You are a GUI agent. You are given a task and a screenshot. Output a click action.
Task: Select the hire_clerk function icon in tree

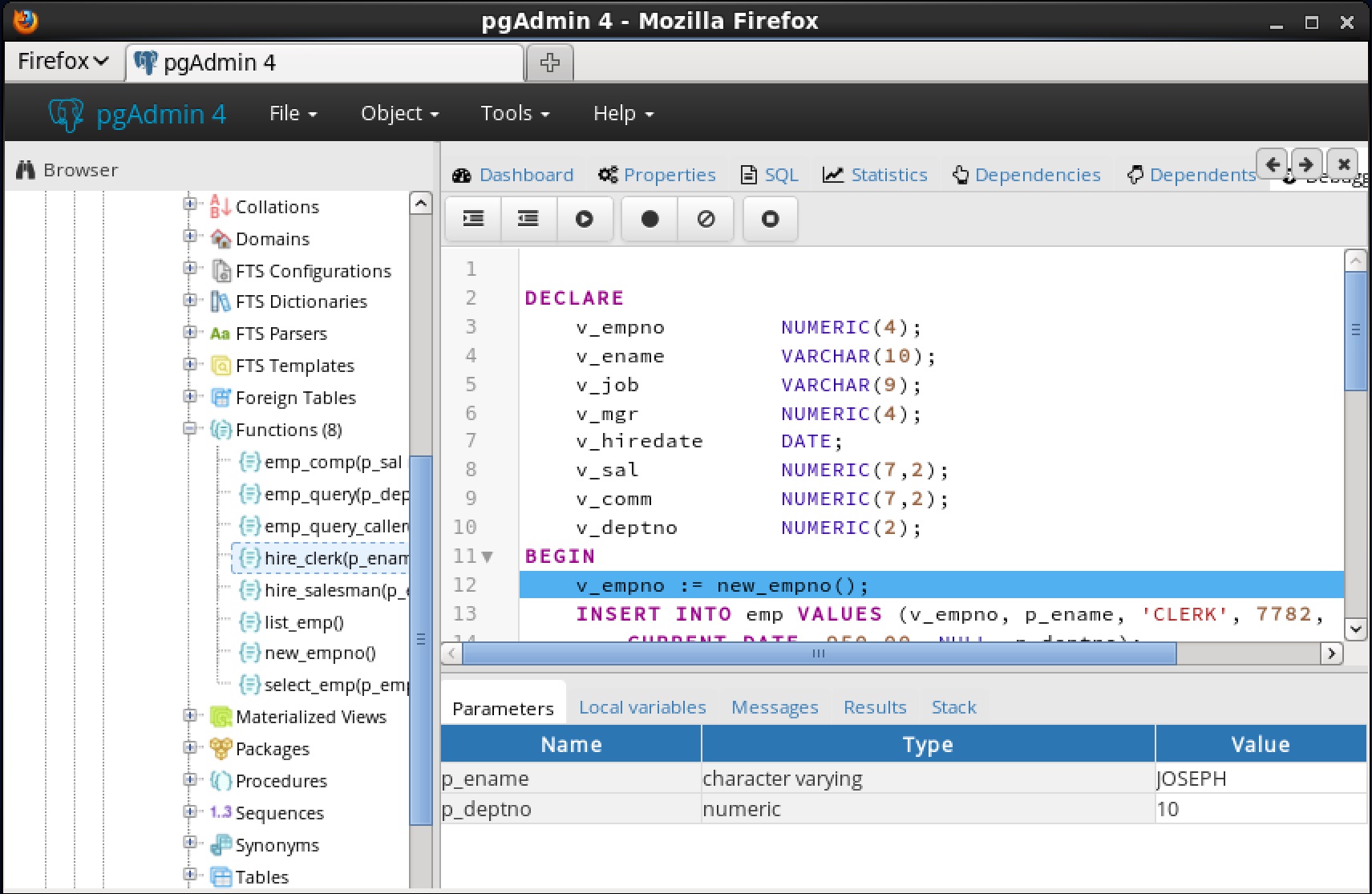[x=250, y=558]
